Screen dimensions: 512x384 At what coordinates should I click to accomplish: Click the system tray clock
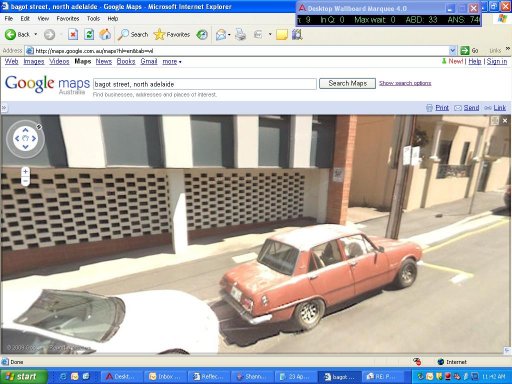click(x=493, y=377)
